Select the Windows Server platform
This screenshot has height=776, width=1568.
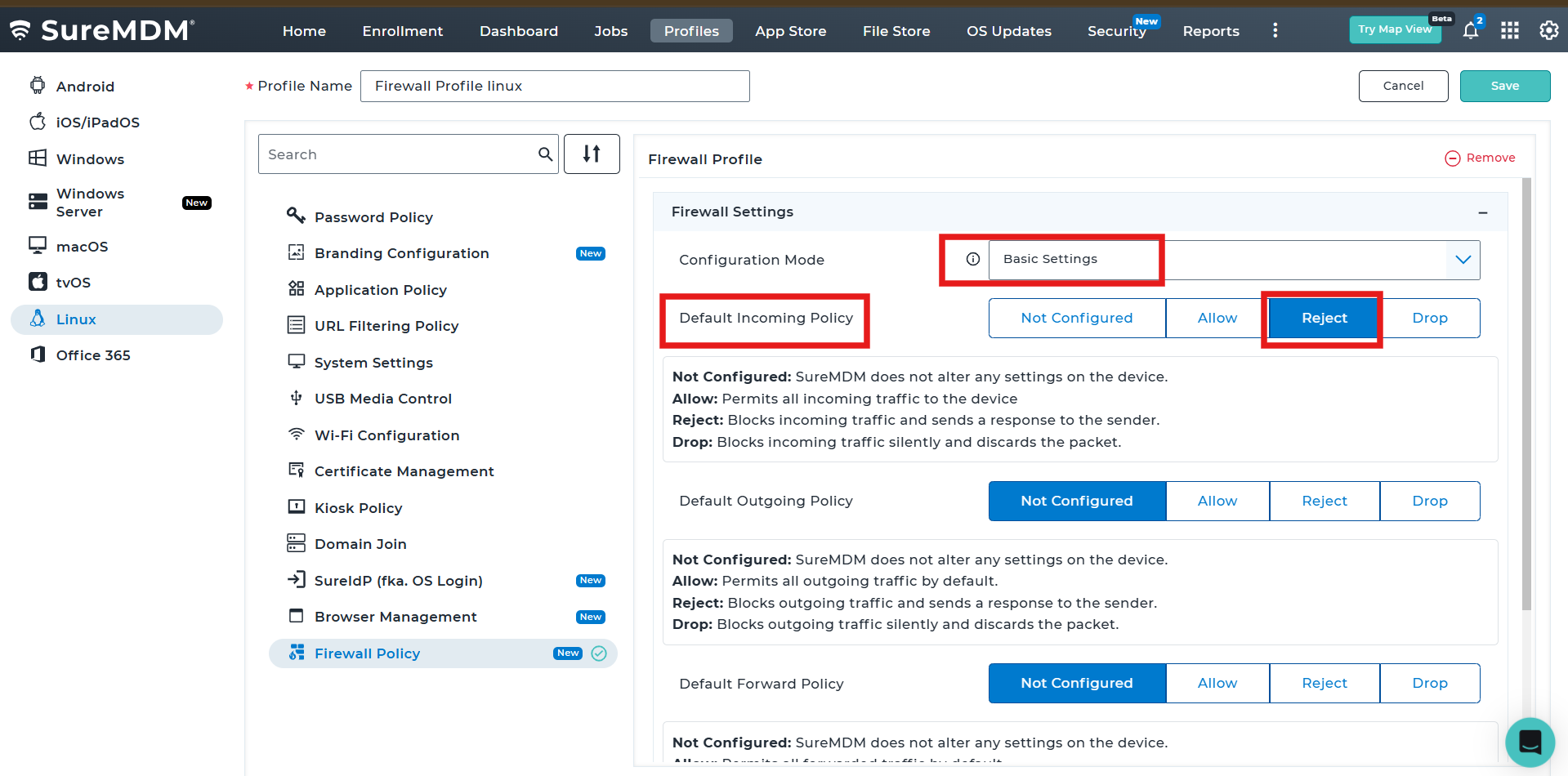(117, 203)
